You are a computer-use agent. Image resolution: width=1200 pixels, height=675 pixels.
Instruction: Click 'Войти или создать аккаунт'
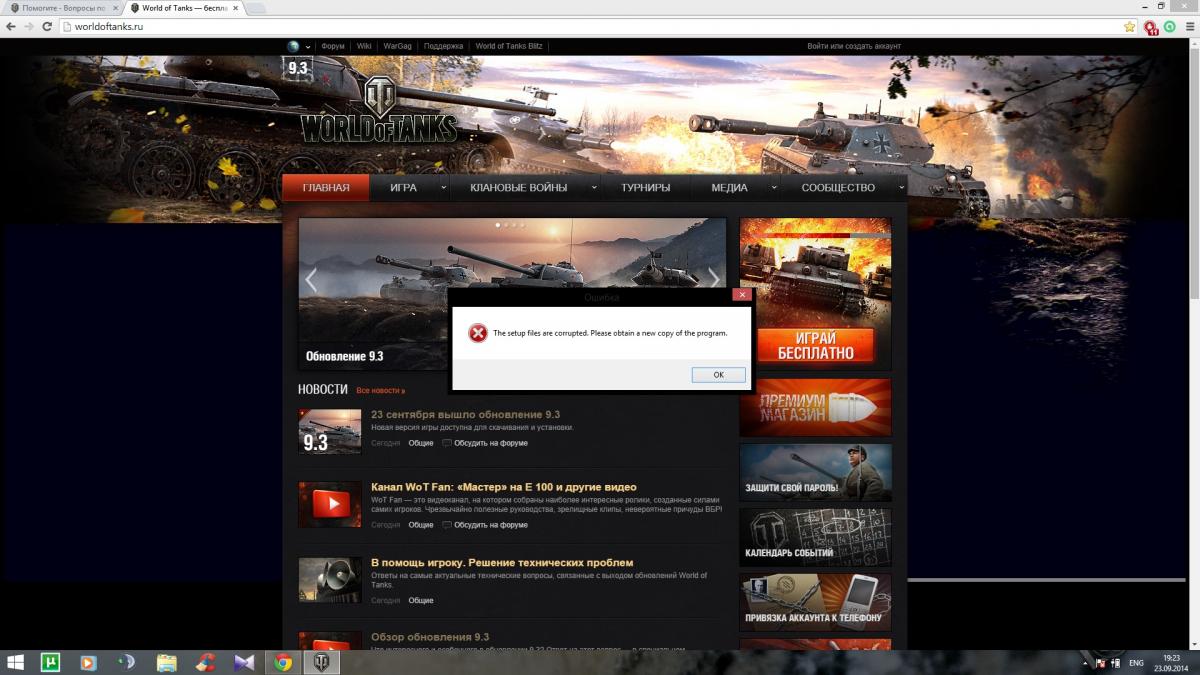coord(854,46)
